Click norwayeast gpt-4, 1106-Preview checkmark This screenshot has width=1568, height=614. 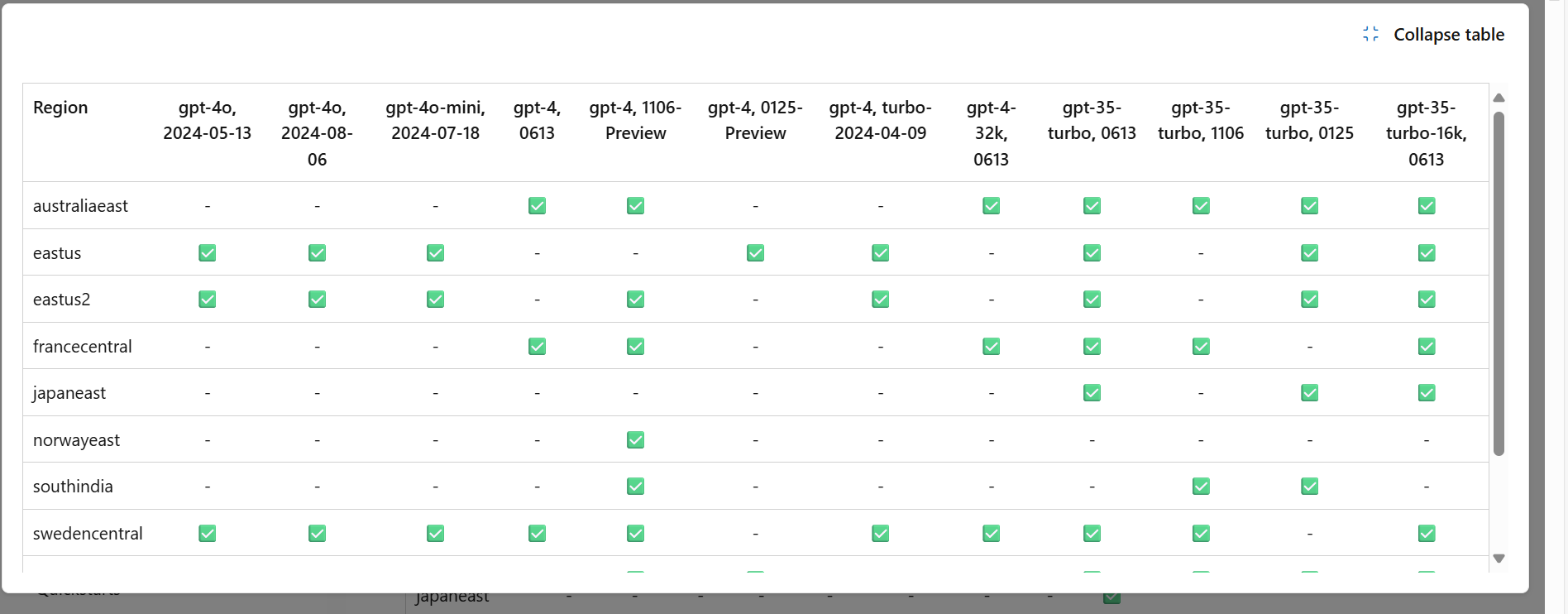click(x=635, y=439)
